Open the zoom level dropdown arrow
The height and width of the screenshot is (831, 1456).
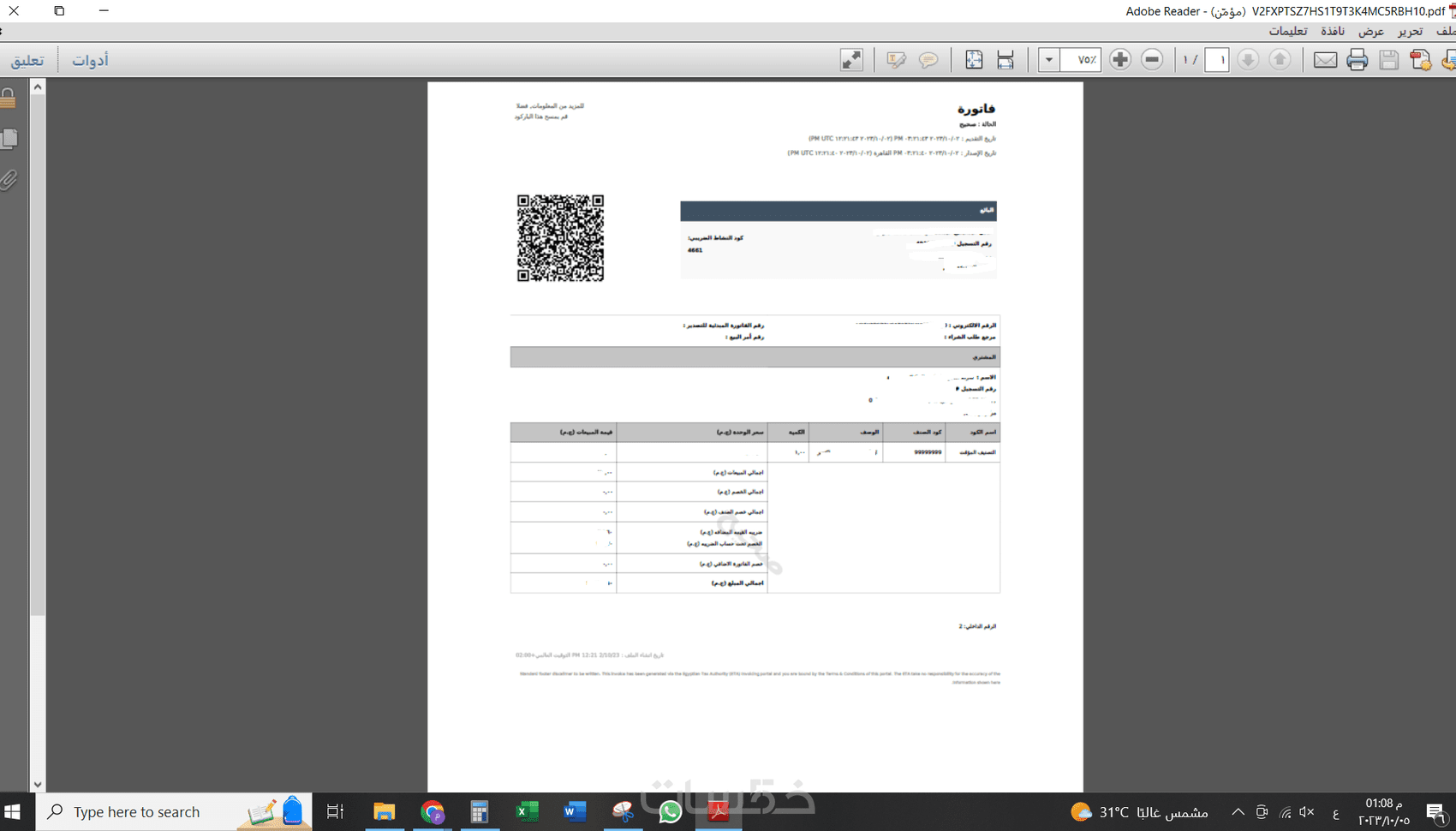click(1048, 60)
